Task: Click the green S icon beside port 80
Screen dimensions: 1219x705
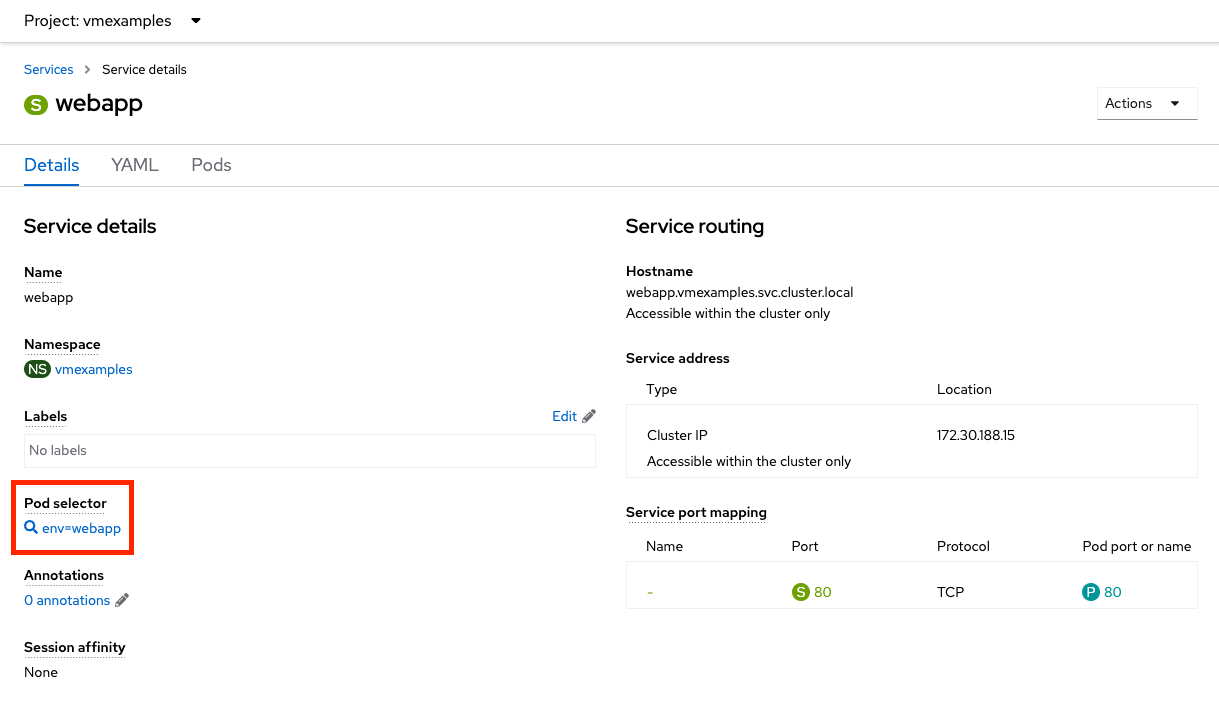Action: tap(800, 592)
